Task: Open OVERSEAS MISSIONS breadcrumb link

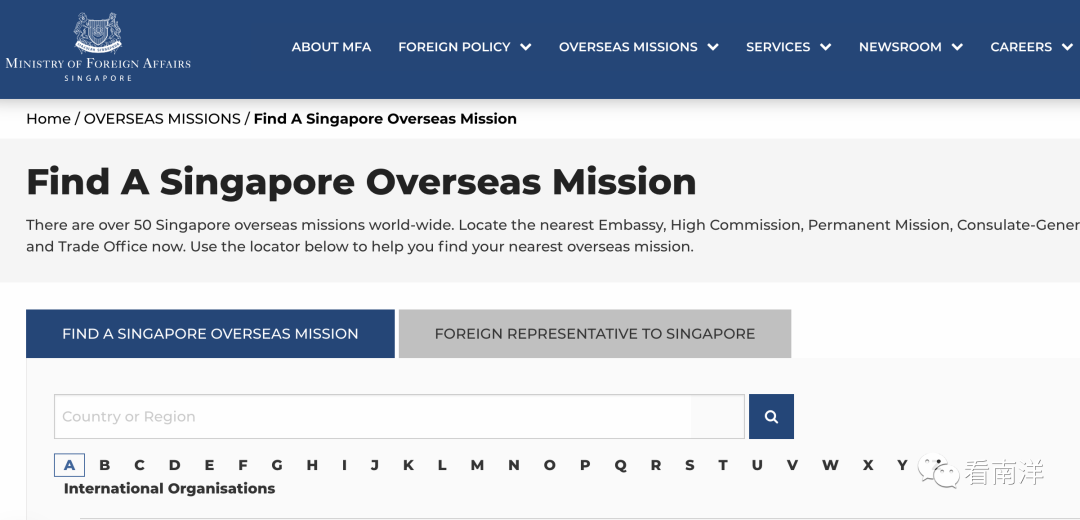Action: [x=162, y=118]
